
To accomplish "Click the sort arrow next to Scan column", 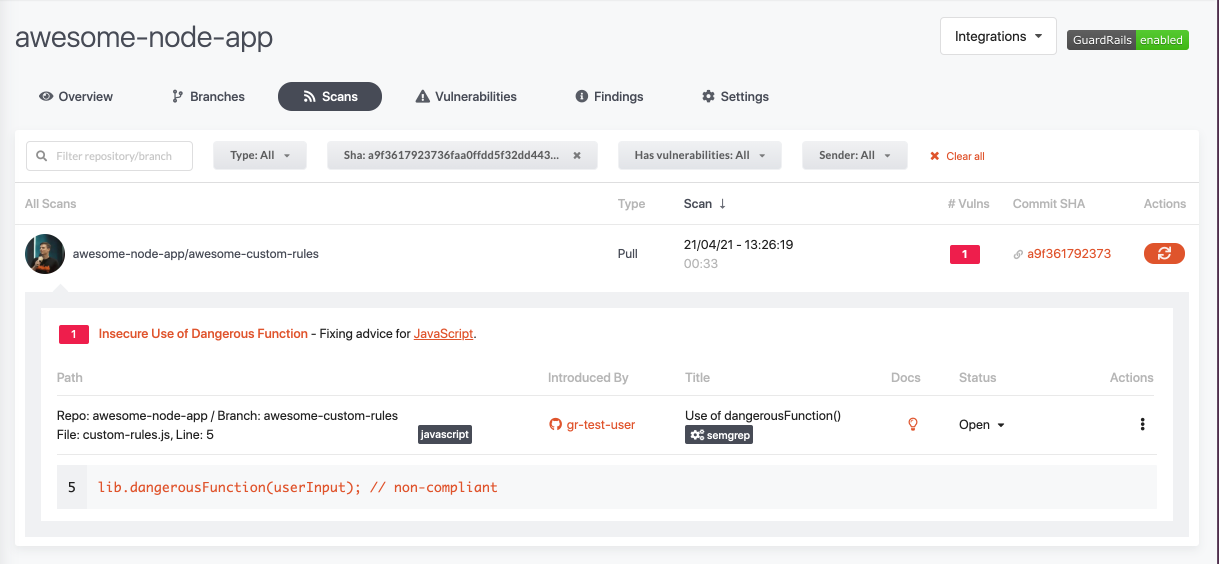I will [x=722, y=204].
